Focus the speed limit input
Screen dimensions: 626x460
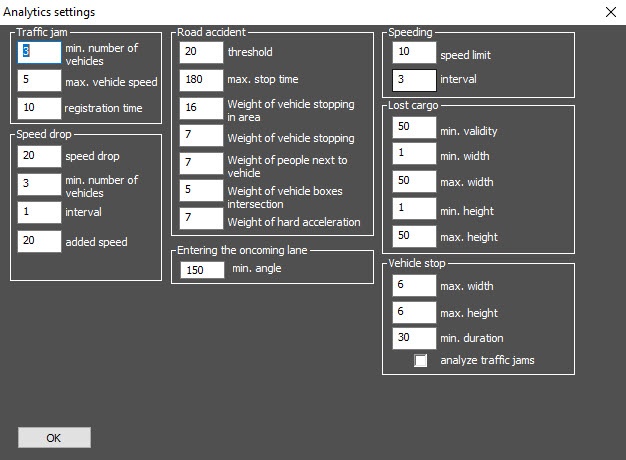click(x=414, y=53)
